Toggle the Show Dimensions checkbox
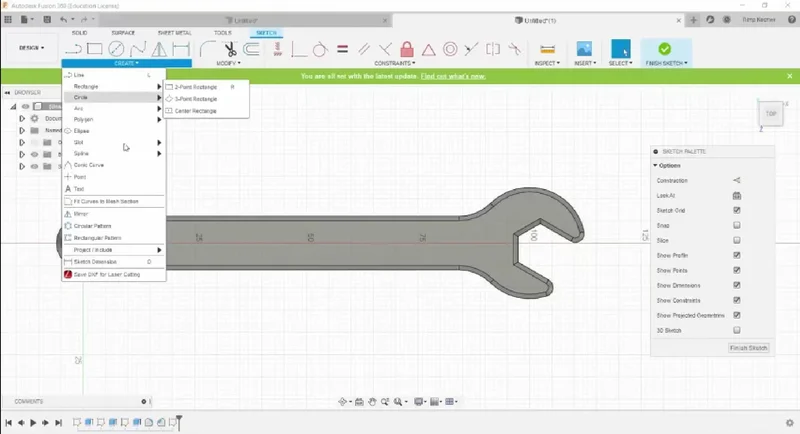 coord(737,285)
